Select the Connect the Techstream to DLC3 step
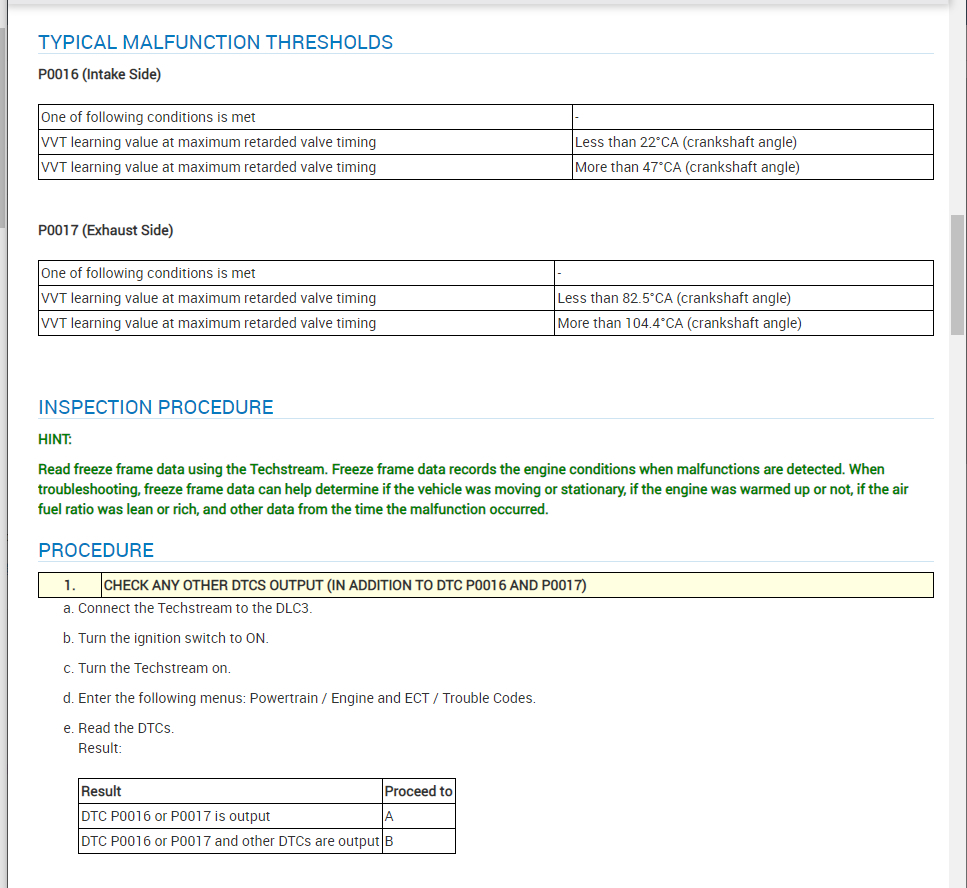 [187, 608]
